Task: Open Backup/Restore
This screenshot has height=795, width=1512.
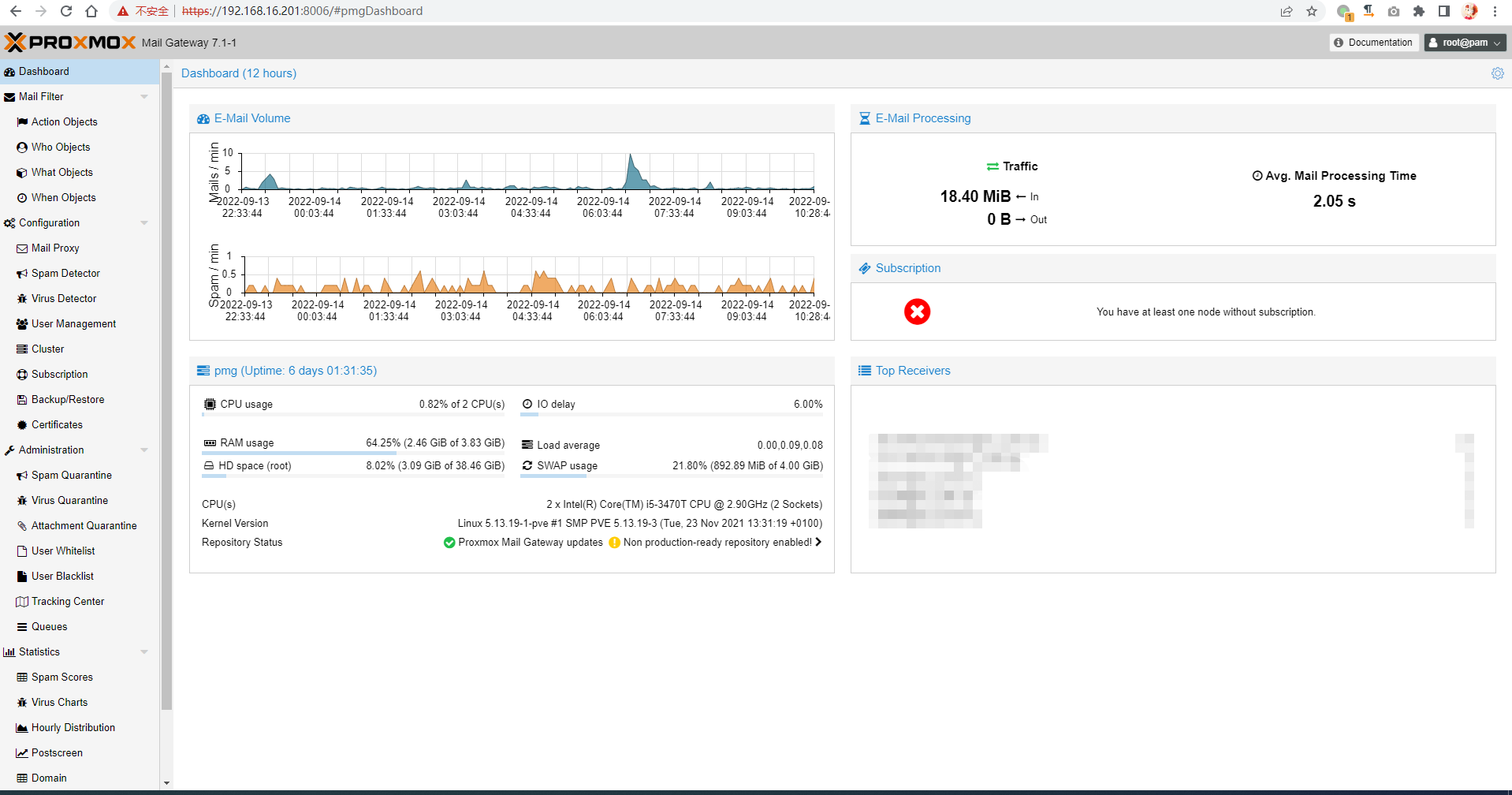Action: pyautogui.click(x=67, y=399)
